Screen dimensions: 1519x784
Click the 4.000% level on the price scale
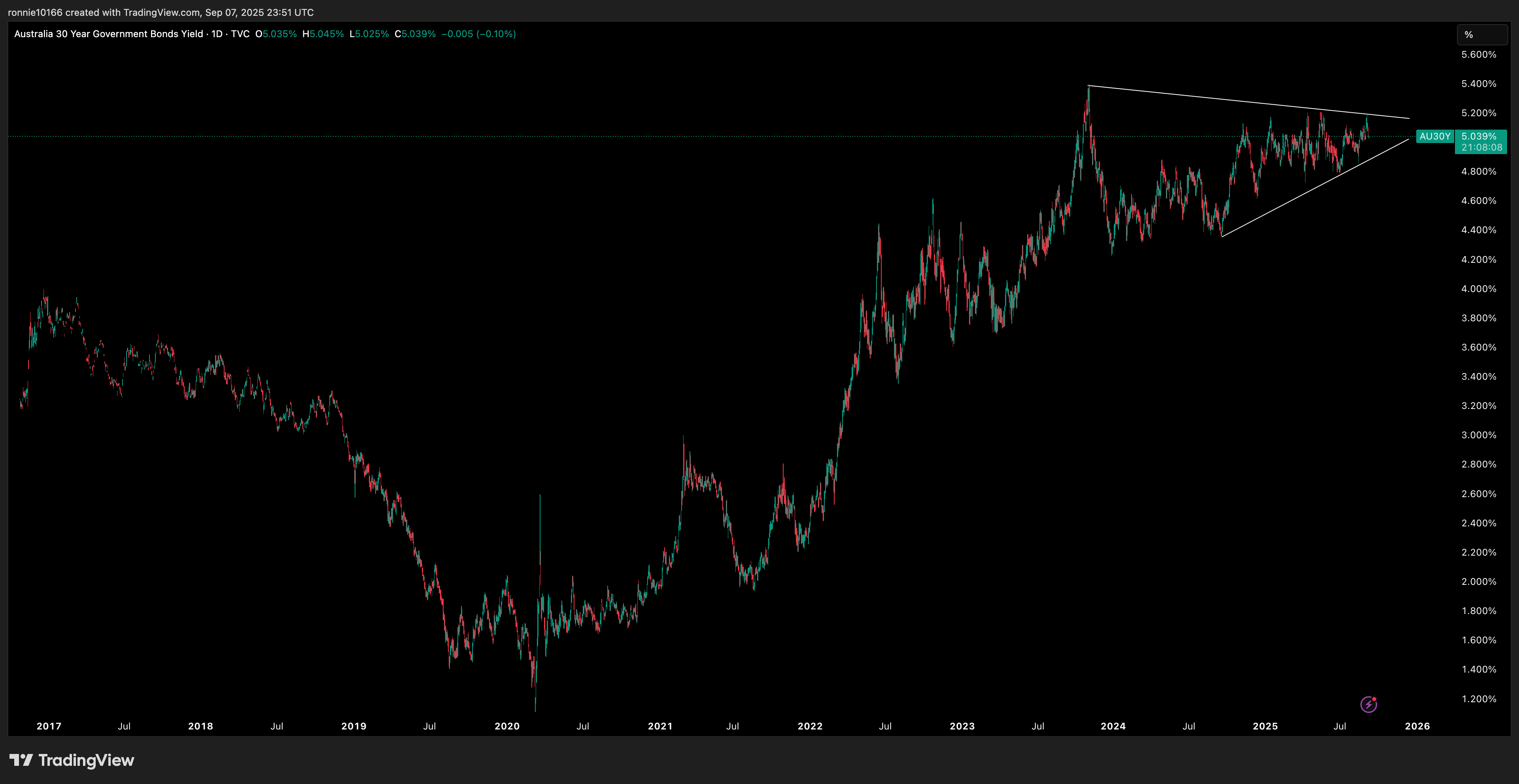click(x=1478, y=289)
